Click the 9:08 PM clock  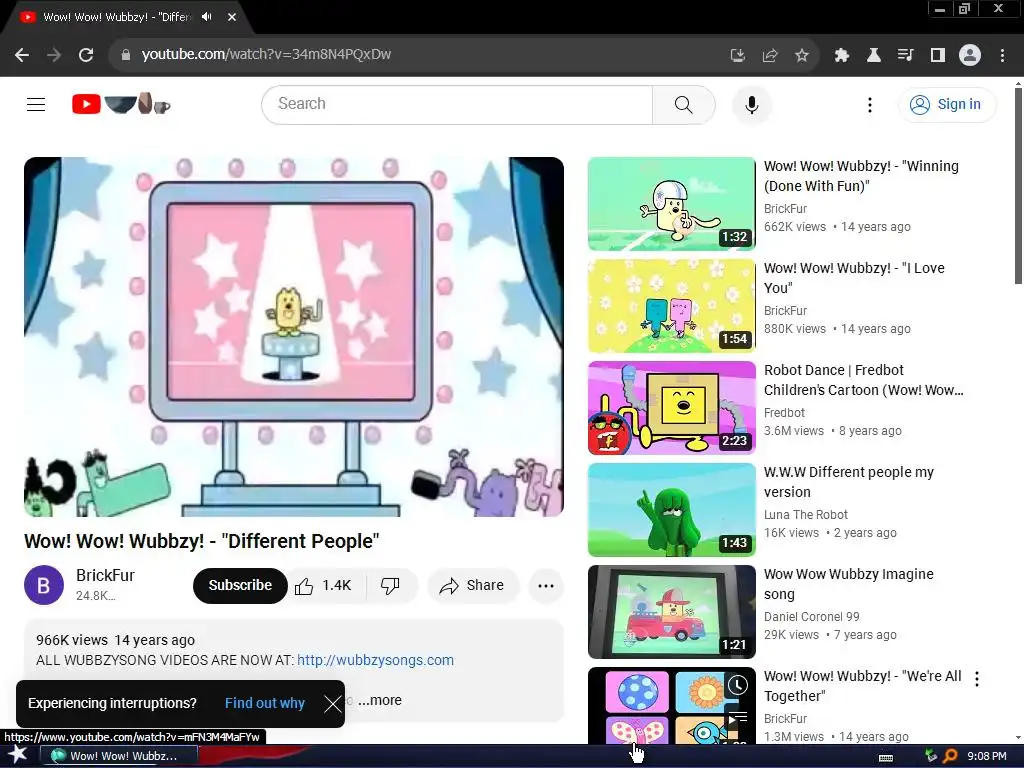click(986, 756)
